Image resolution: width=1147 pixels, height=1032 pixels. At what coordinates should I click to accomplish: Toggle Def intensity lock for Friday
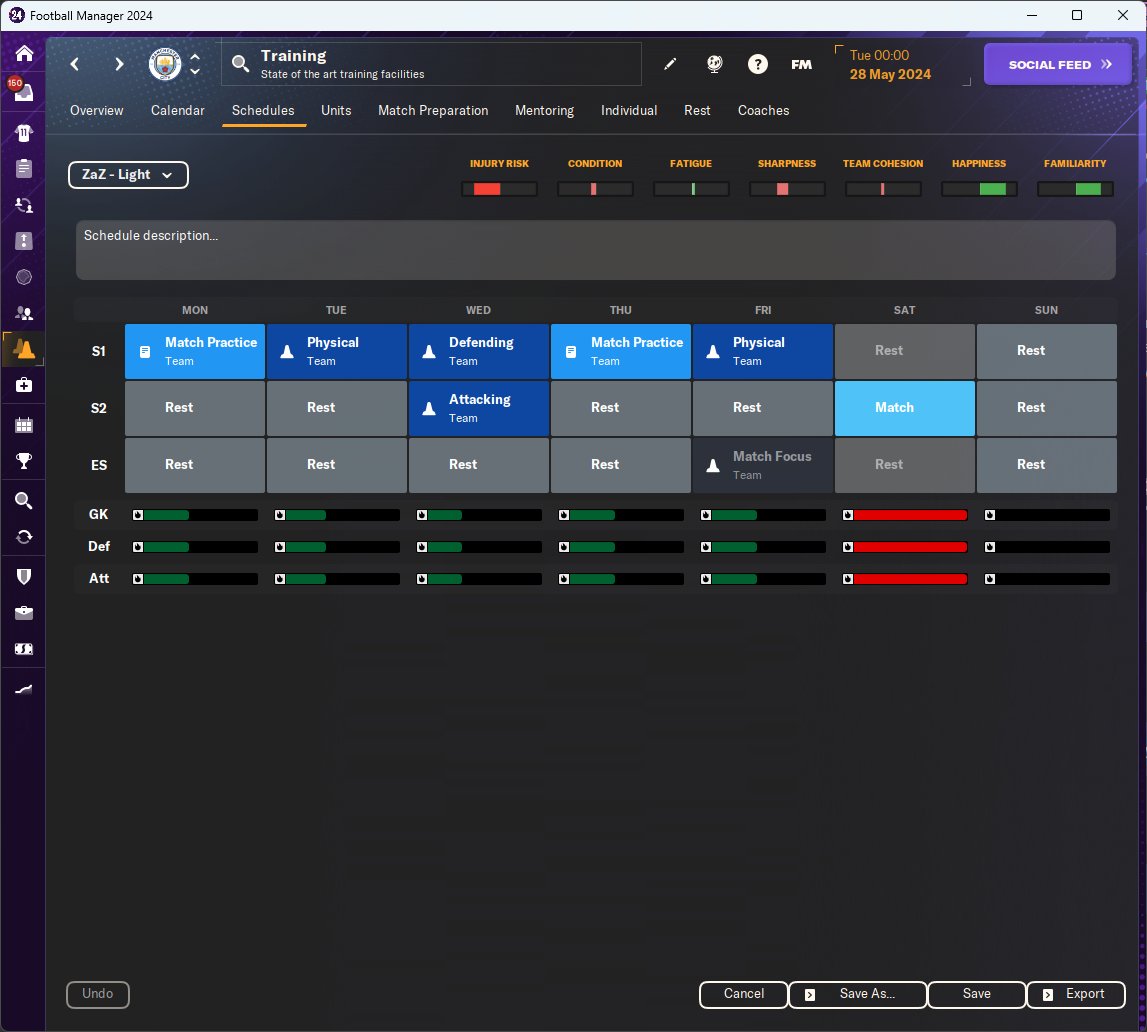pos(705,547)
